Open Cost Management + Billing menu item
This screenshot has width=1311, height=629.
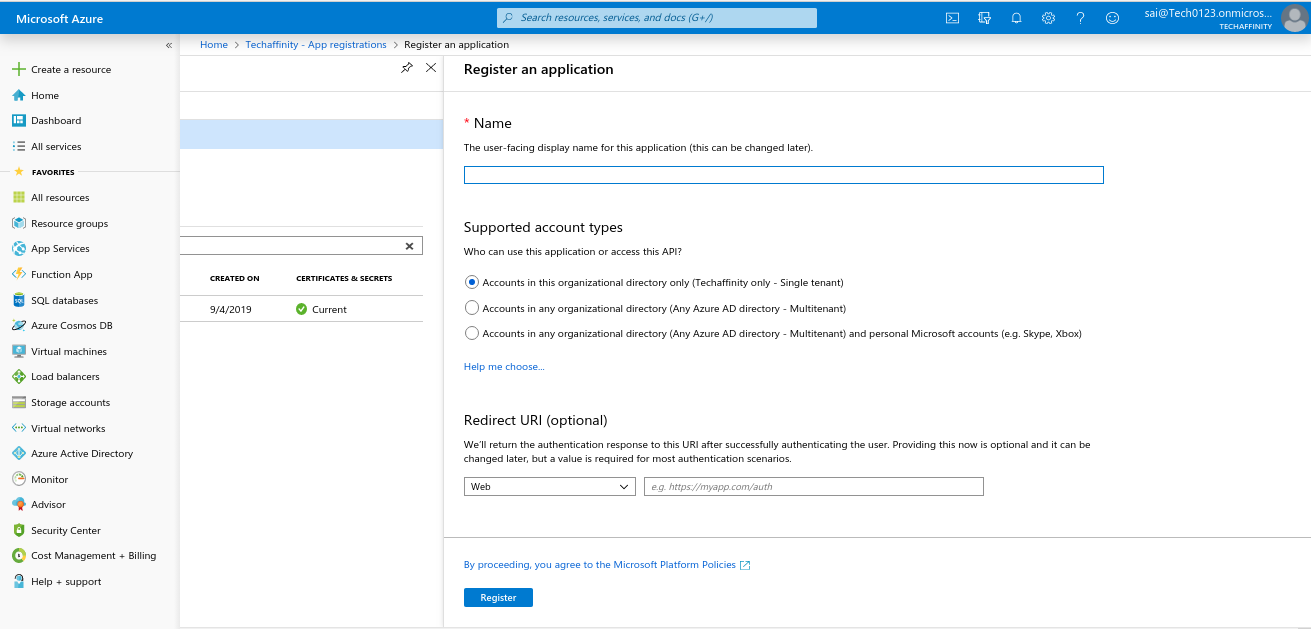93,555
